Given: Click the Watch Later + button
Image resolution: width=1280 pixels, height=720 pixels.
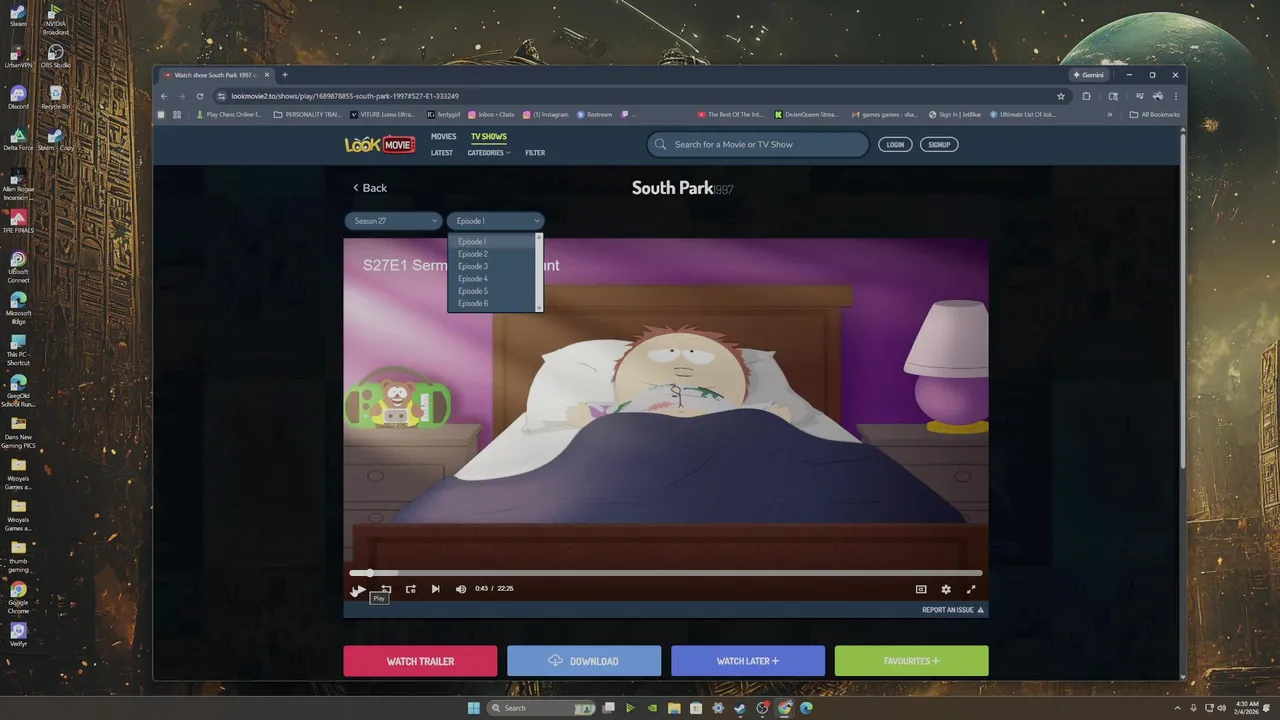Looking at the screenshot, I should click(x=748, y=661).
